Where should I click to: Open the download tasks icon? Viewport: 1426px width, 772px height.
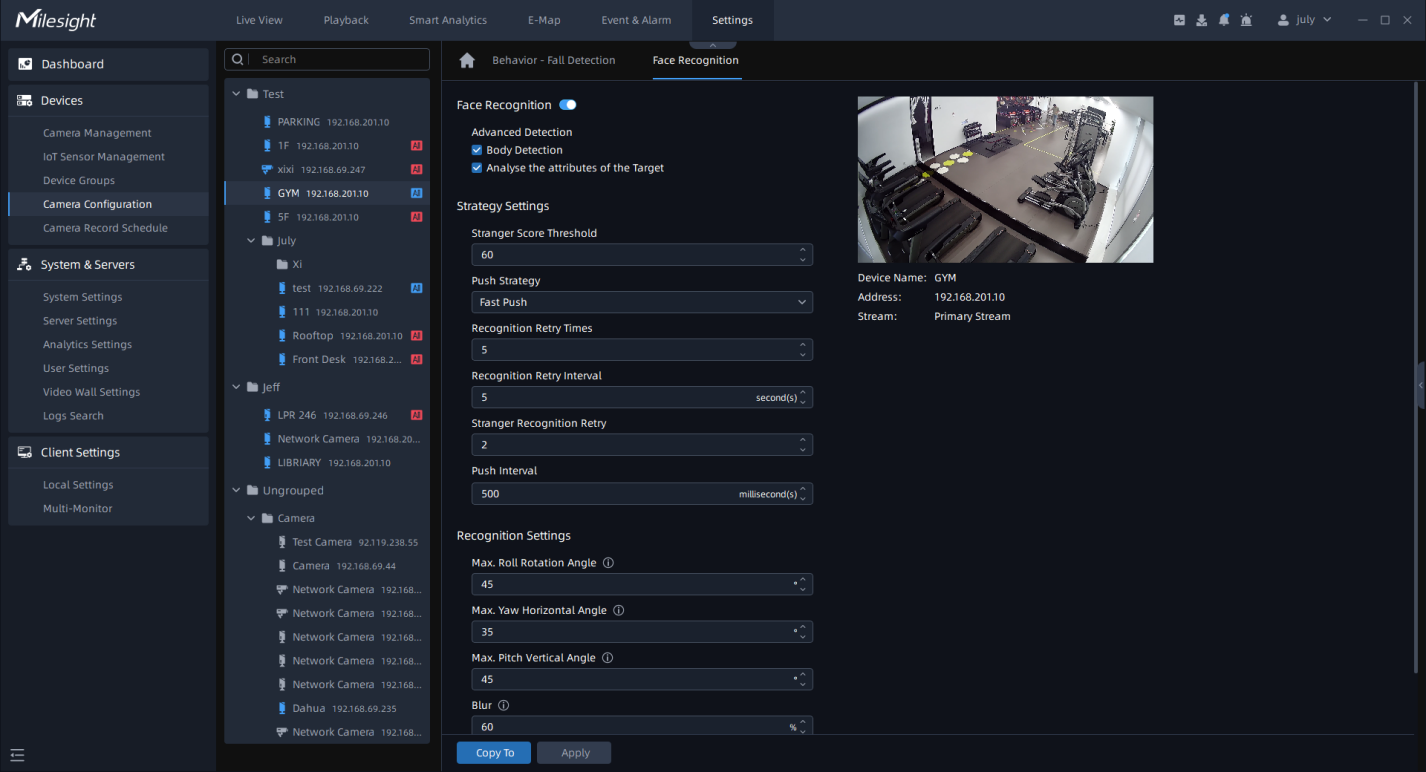pos(1202,20)
